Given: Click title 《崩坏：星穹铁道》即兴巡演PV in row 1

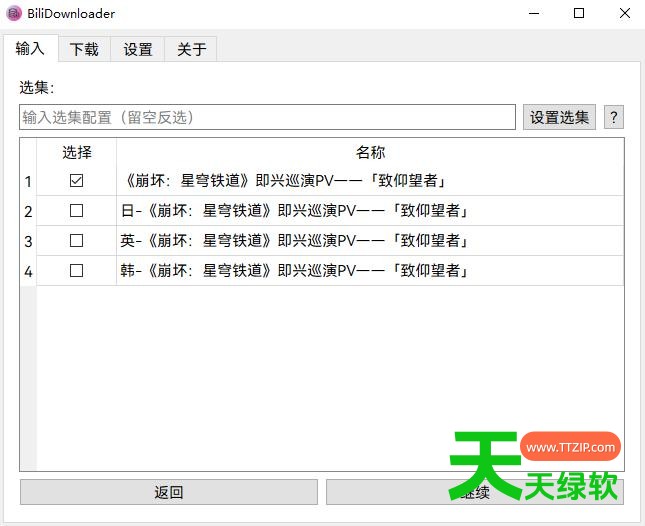Looking at the screenshot, I should pos(284,181).
